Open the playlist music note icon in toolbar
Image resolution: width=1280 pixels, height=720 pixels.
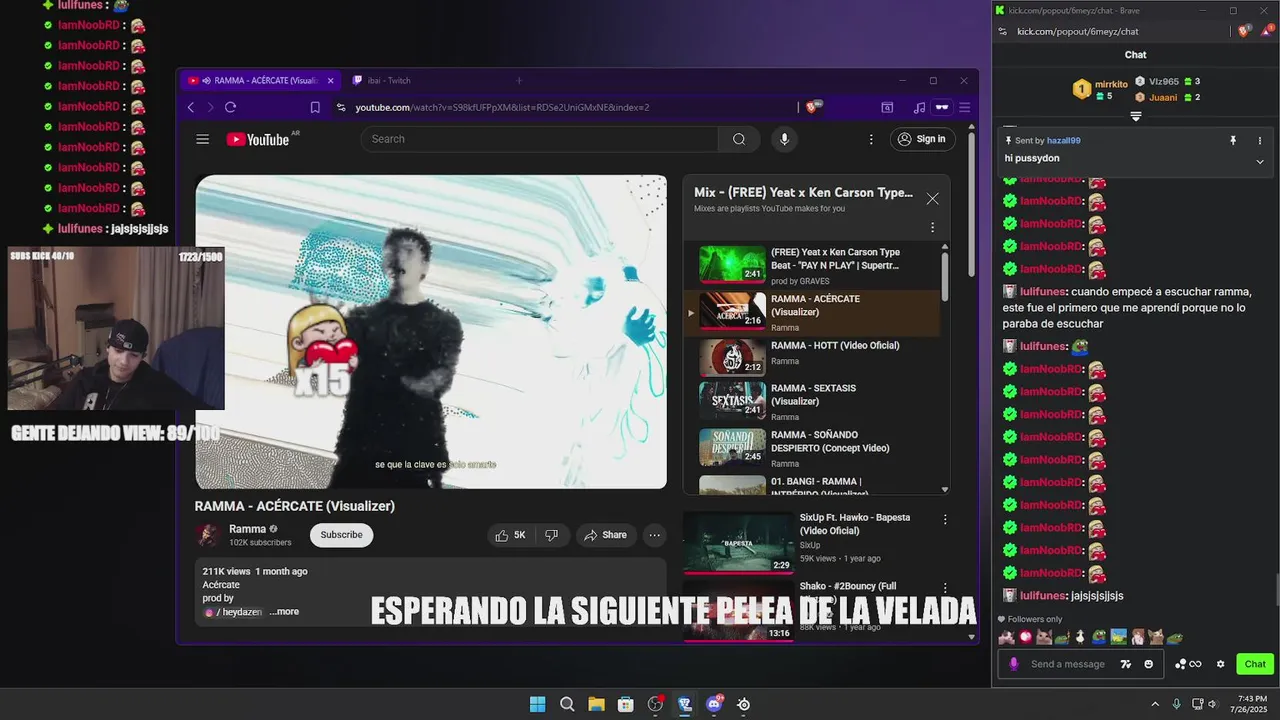coord(919,107)
